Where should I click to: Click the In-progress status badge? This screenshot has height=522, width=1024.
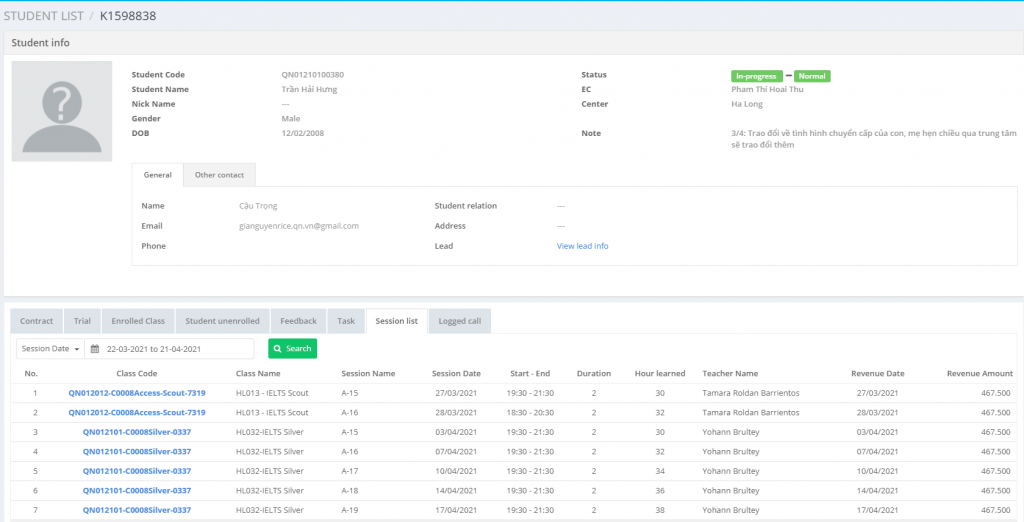756,76
